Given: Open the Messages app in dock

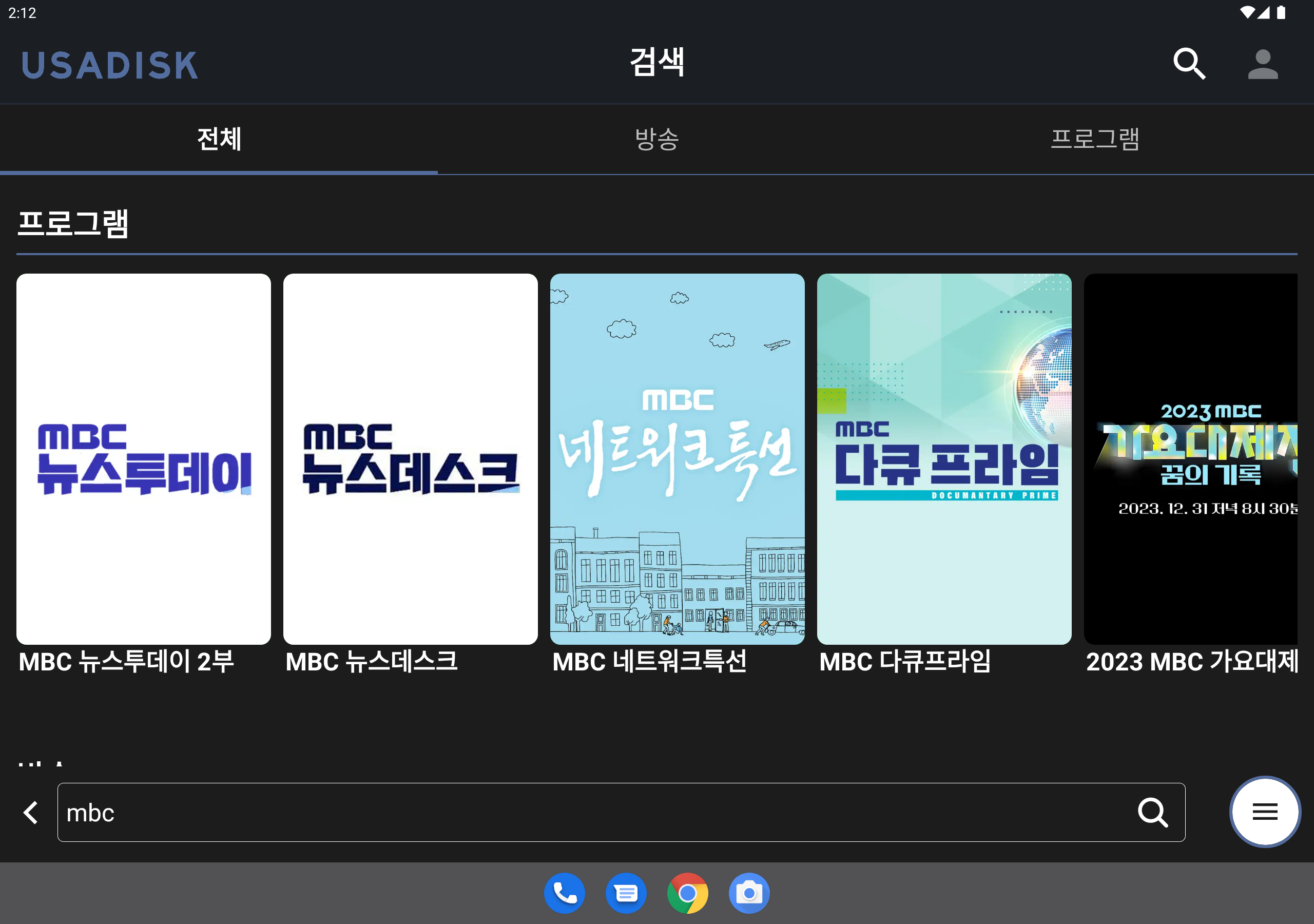Looking at the screenshot, I should coord(626,893).
